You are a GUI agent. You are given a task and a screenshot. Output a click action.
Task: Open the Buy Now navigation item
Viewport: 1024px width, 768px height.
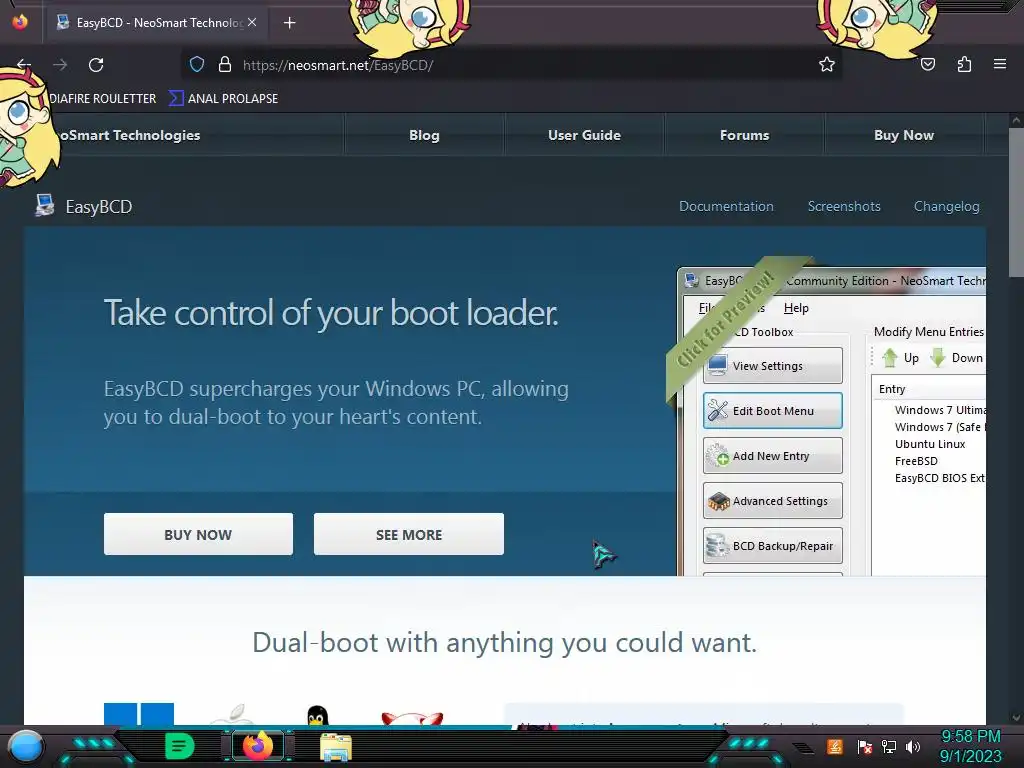[x=904, y=135]
